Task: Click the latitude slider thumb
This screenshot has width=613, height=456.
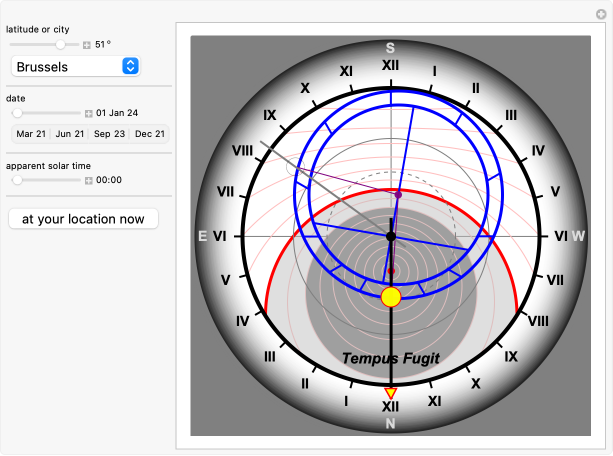Action: (x=61, y=44)
